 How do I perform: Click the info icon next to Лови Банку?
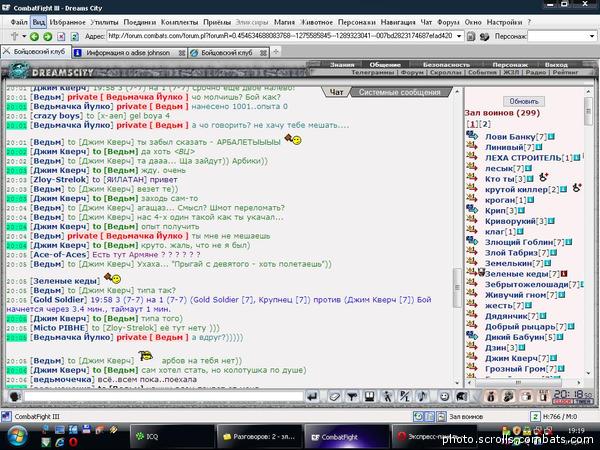point(551,137)
